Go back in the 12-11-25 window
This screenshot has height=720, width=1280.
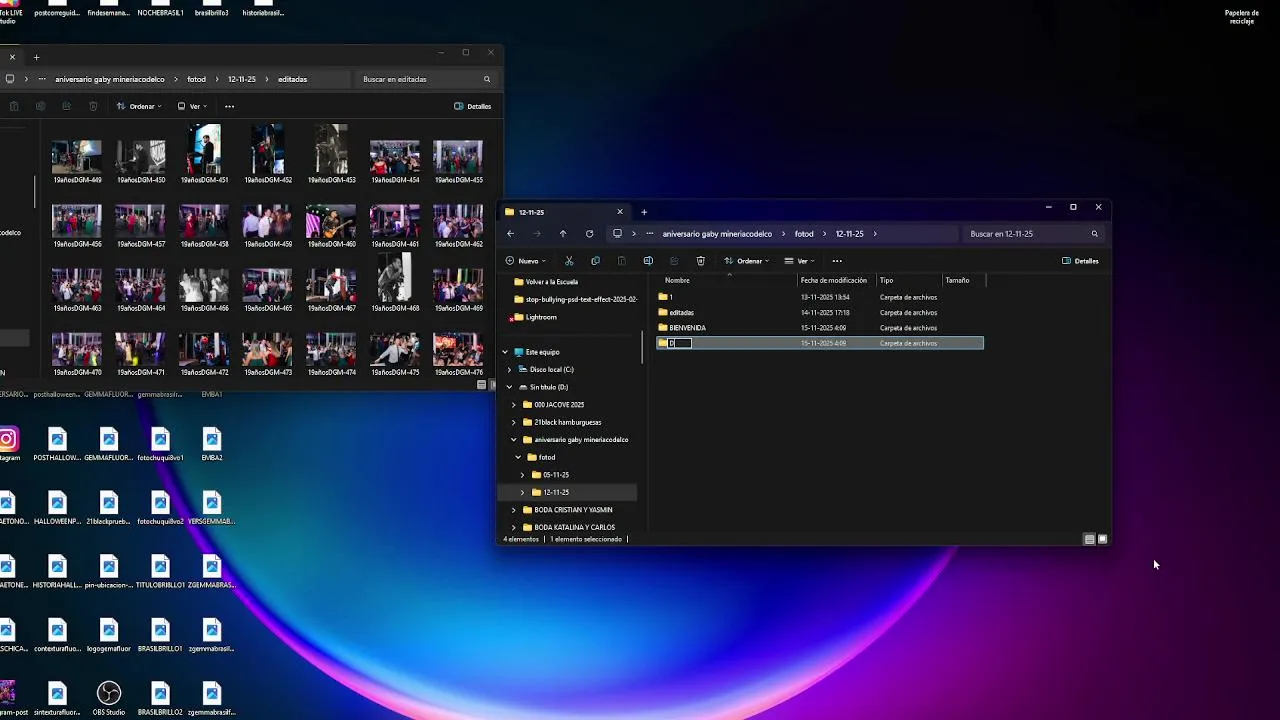click(510, 234)
